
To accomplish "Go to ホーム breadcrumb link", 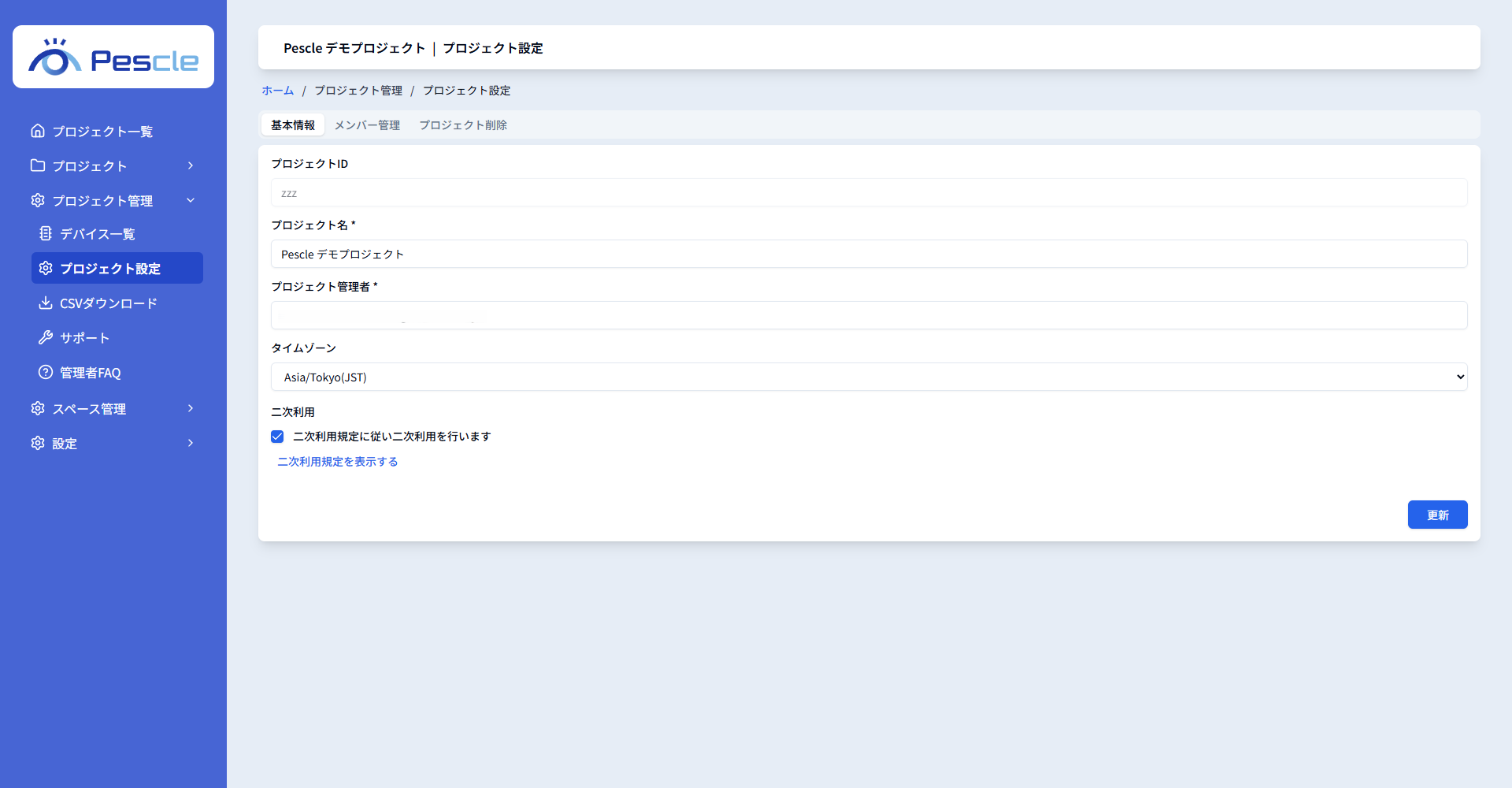I will [x=278, y=91].
